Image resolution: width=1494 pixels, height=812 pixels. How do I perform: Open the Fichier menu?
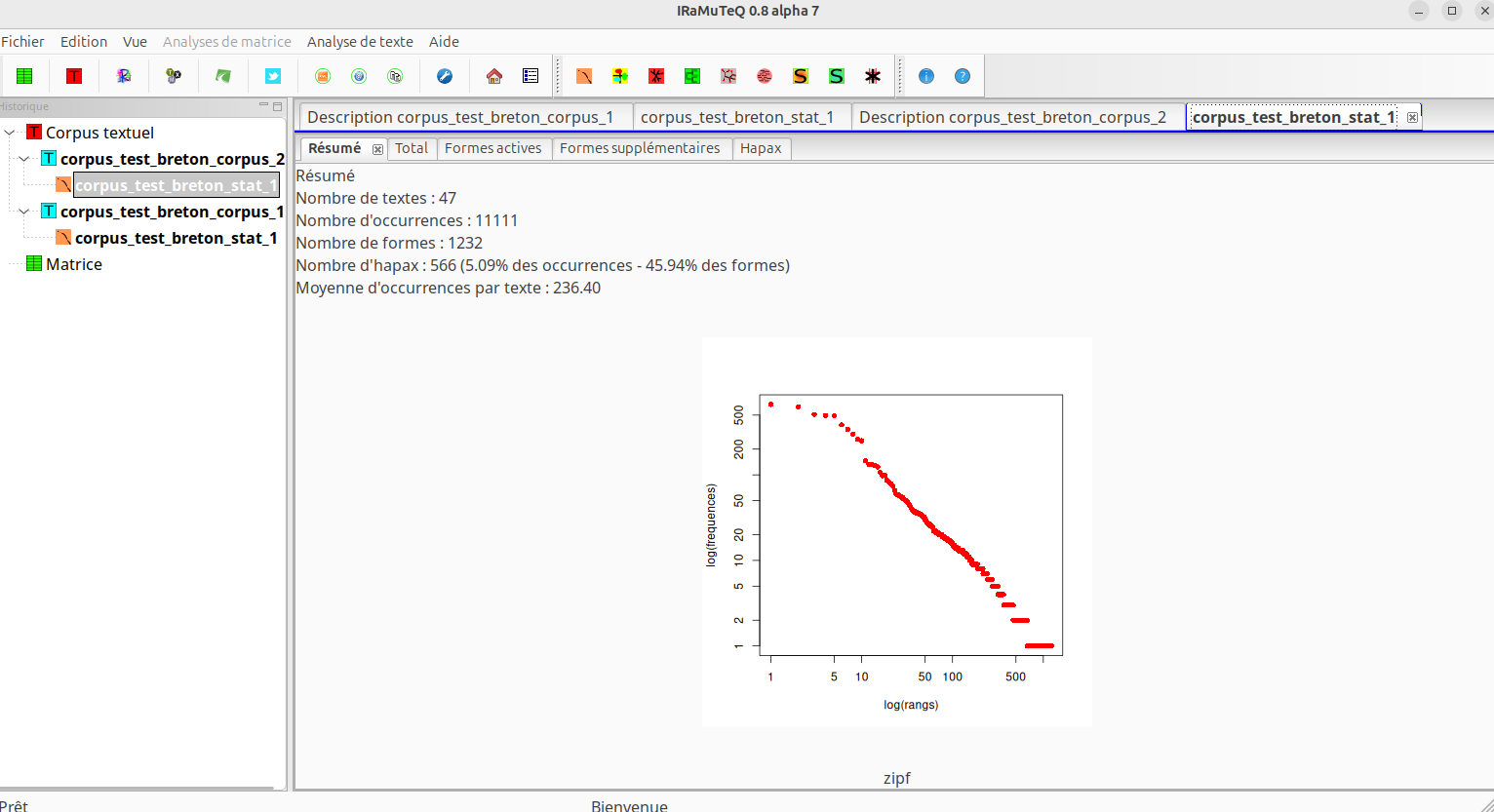(22, 42)
